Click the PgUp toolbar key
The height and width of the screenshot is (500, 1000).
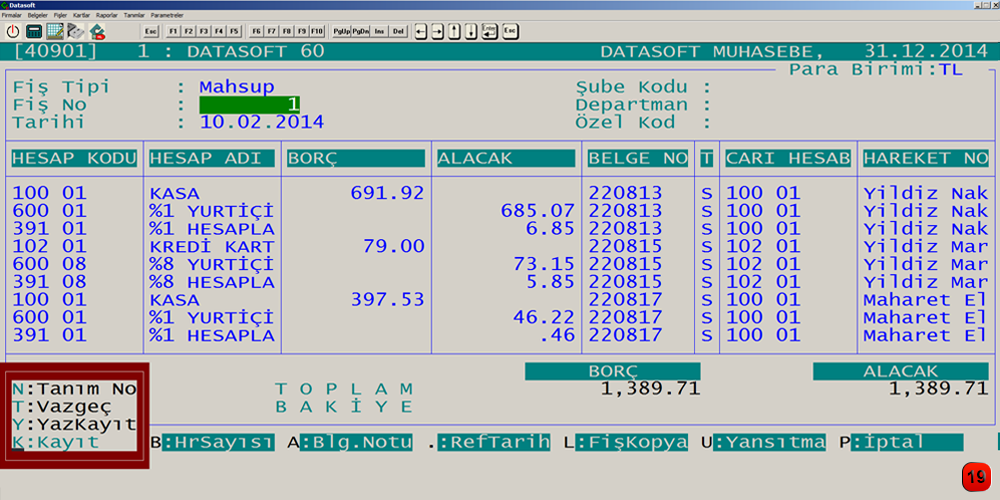[342, 31]
